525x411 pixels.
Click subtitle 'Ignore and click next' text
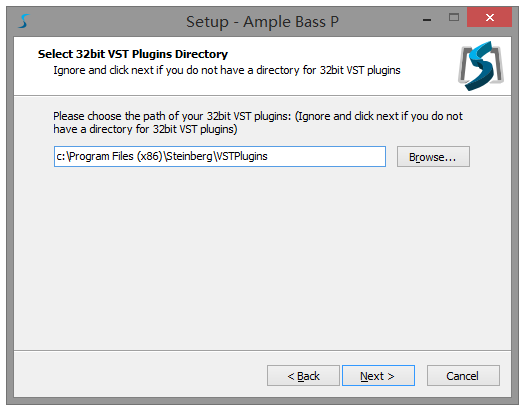[227, 70]
